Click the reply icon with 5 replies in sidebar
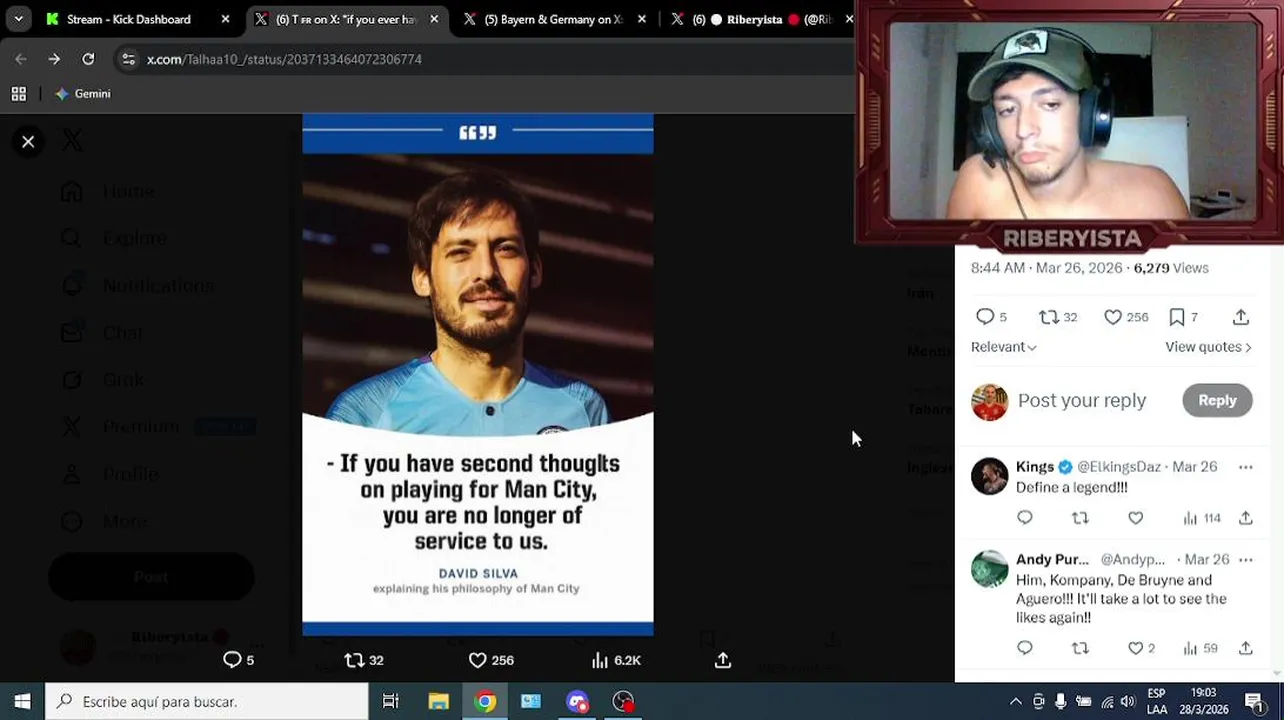The height and width of the screenshot is (720, 1284). pos(985,317)
